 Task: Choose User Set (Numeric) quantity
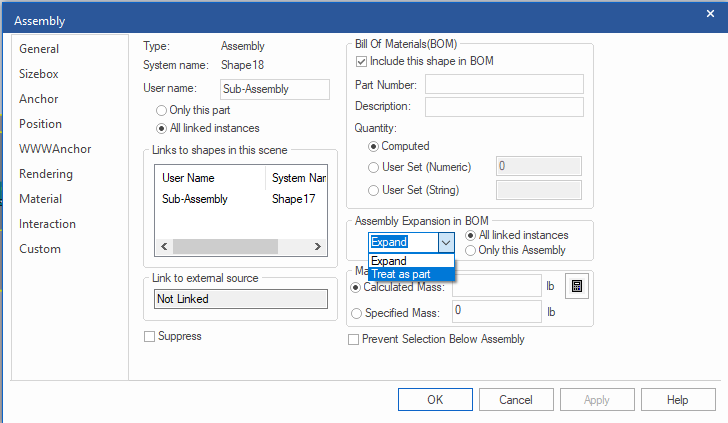coord(419,167)
